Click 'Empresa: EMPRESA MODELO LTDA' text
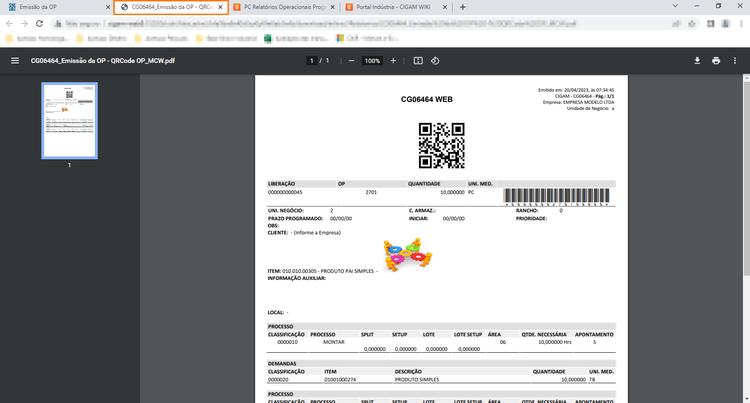 point(578,102)
